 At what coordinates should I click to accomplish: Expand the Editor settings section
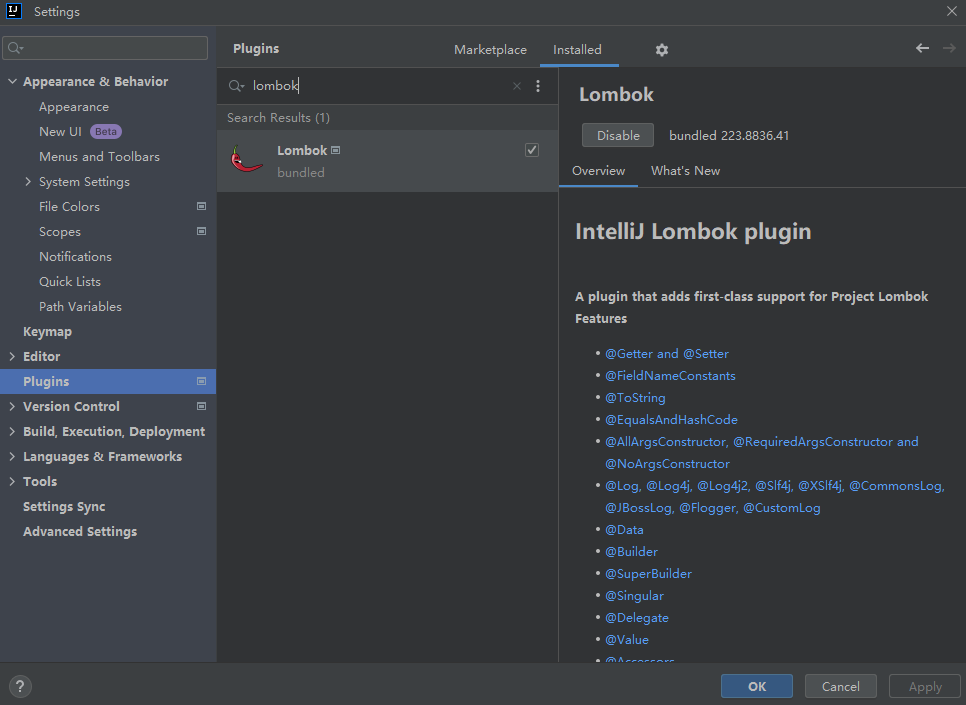pos(12,357)
